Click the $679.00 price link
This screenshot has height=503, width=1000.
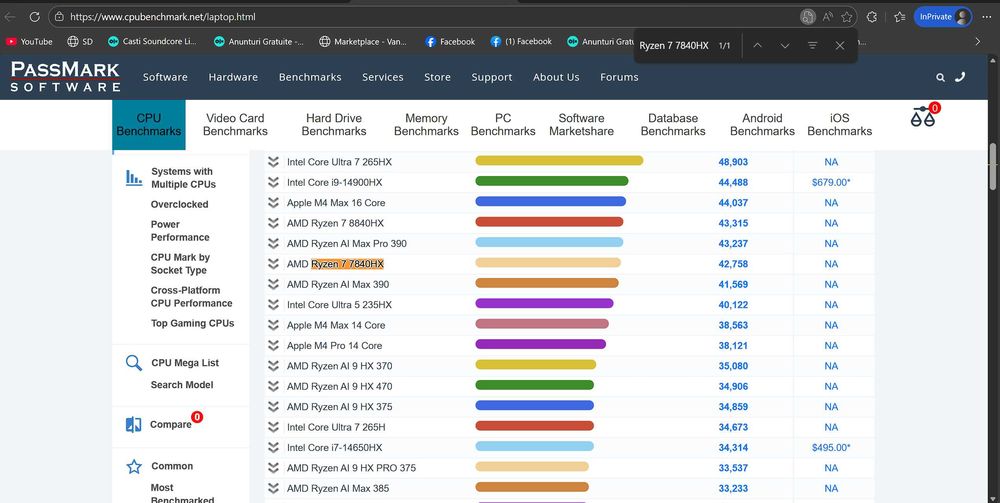(831, 182)
